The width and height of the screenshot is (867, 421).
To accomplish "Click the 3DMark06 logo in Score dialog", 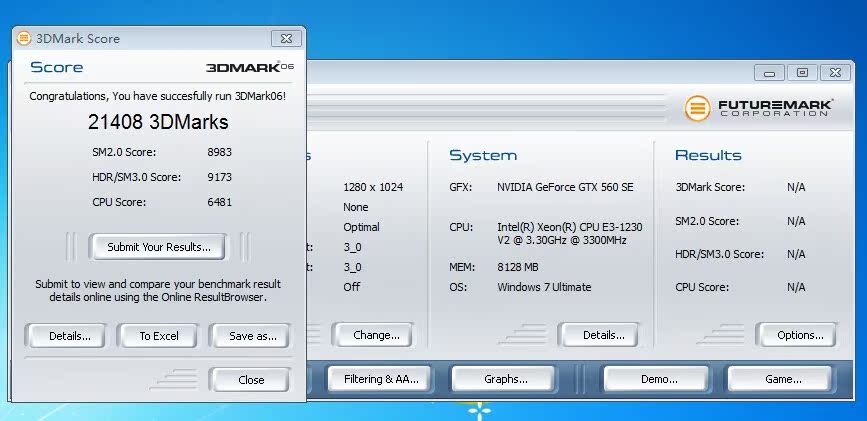I will click(250, 68).
